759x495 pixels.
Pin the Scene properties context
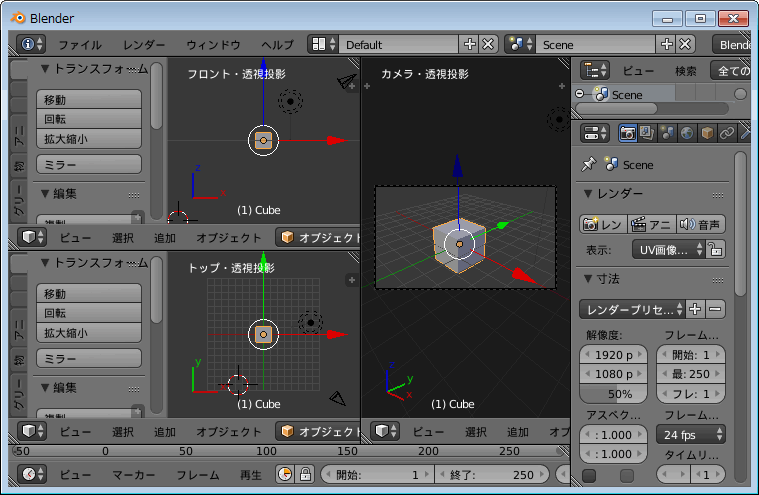[x=589, y=165]
